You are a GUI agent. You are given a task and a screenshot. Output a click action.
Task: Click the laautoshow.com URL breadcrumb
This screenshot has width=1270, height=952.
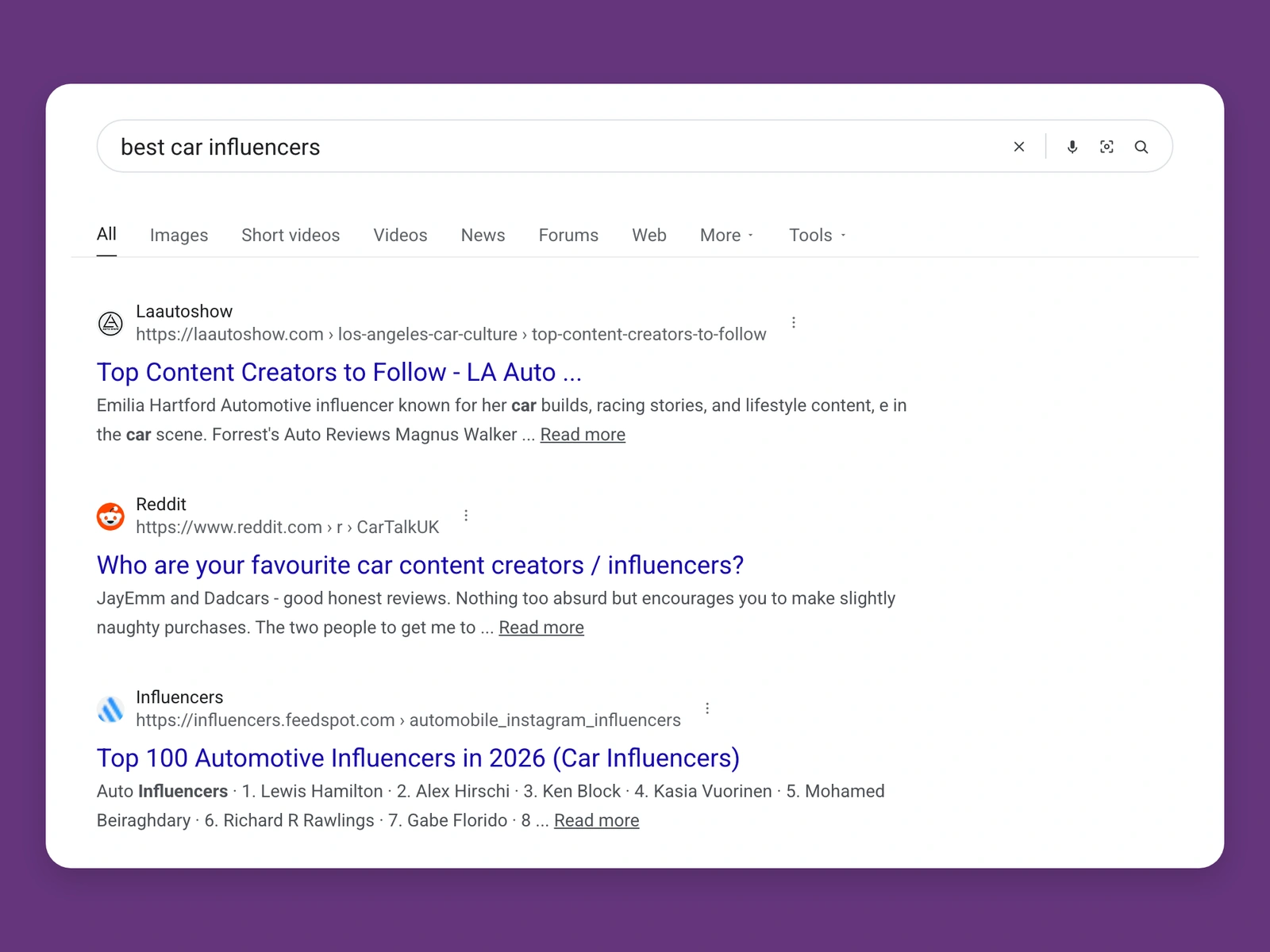451,335
